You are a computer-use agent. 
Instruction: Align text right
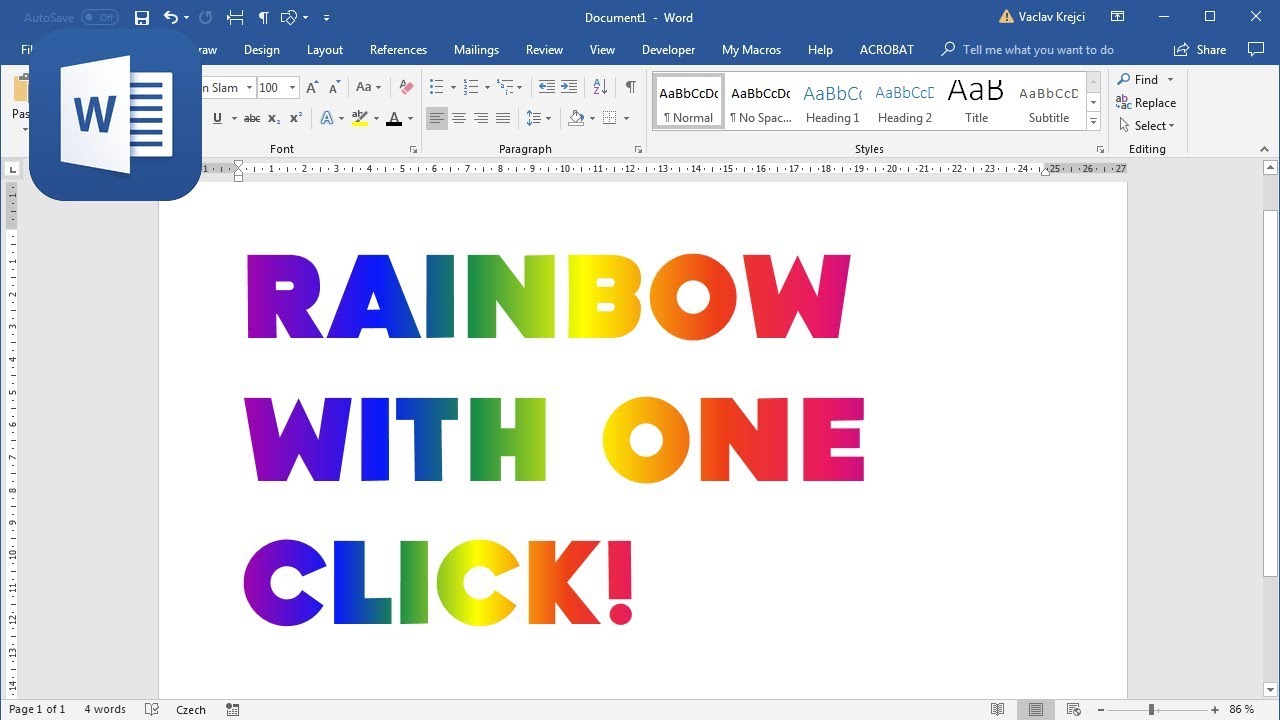point(481,118)
